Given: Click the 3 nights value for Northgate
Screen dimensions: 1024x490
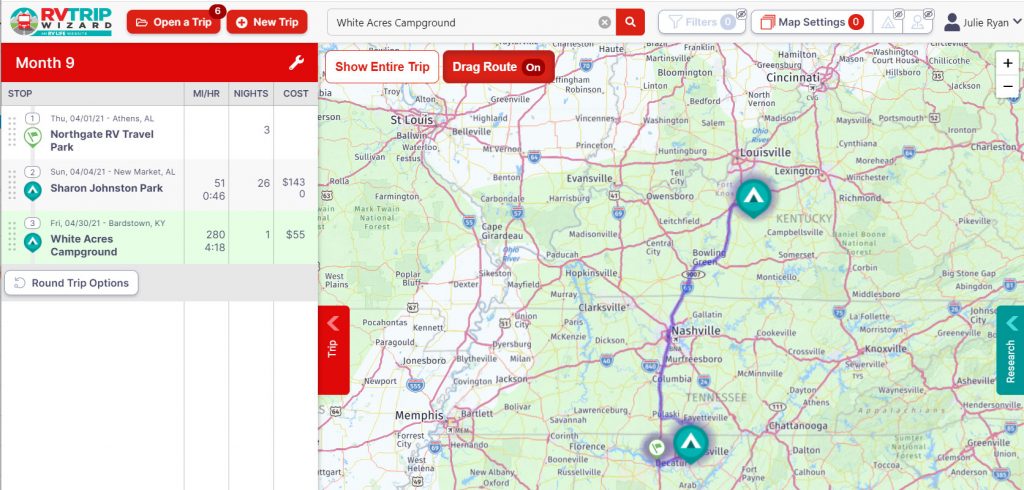Looking at the screenshot, I should pos(266,130).
